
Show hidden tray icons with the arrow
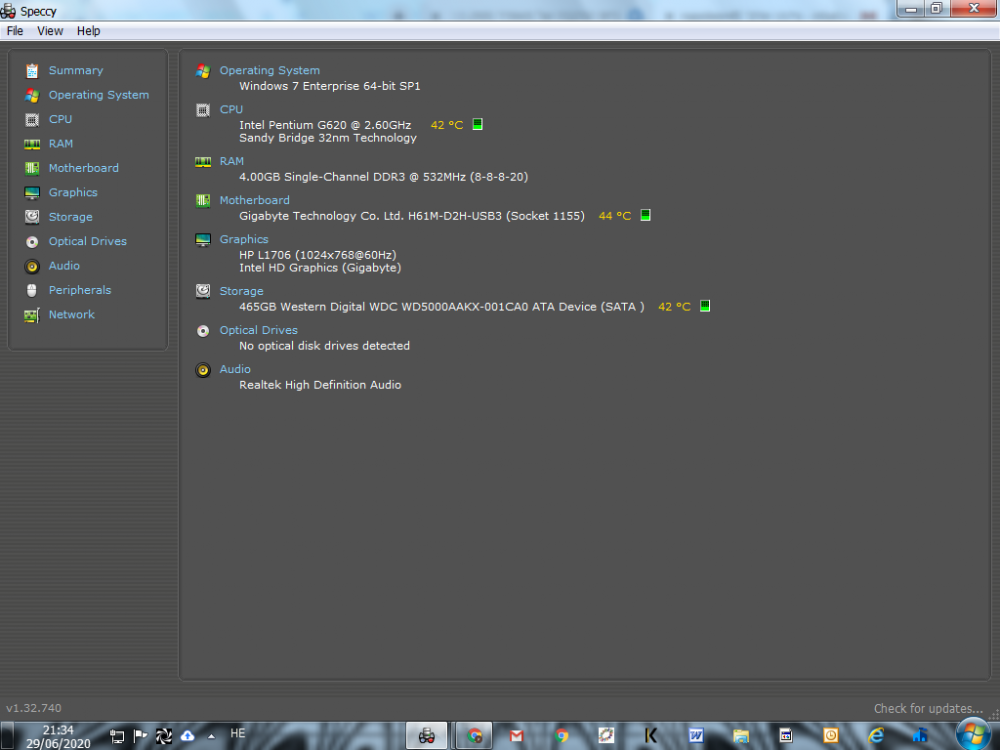[x=211, y=736]
